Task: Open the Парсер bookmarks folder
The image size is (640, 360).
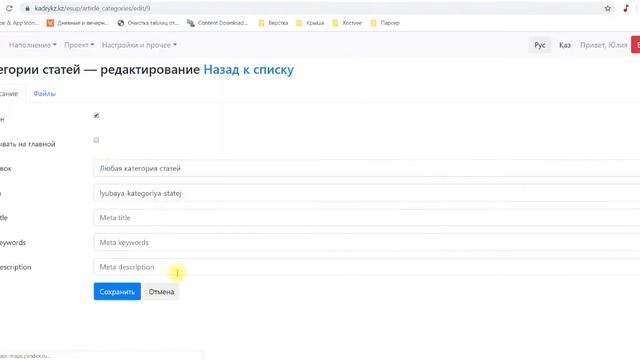Action: (385, 23)
